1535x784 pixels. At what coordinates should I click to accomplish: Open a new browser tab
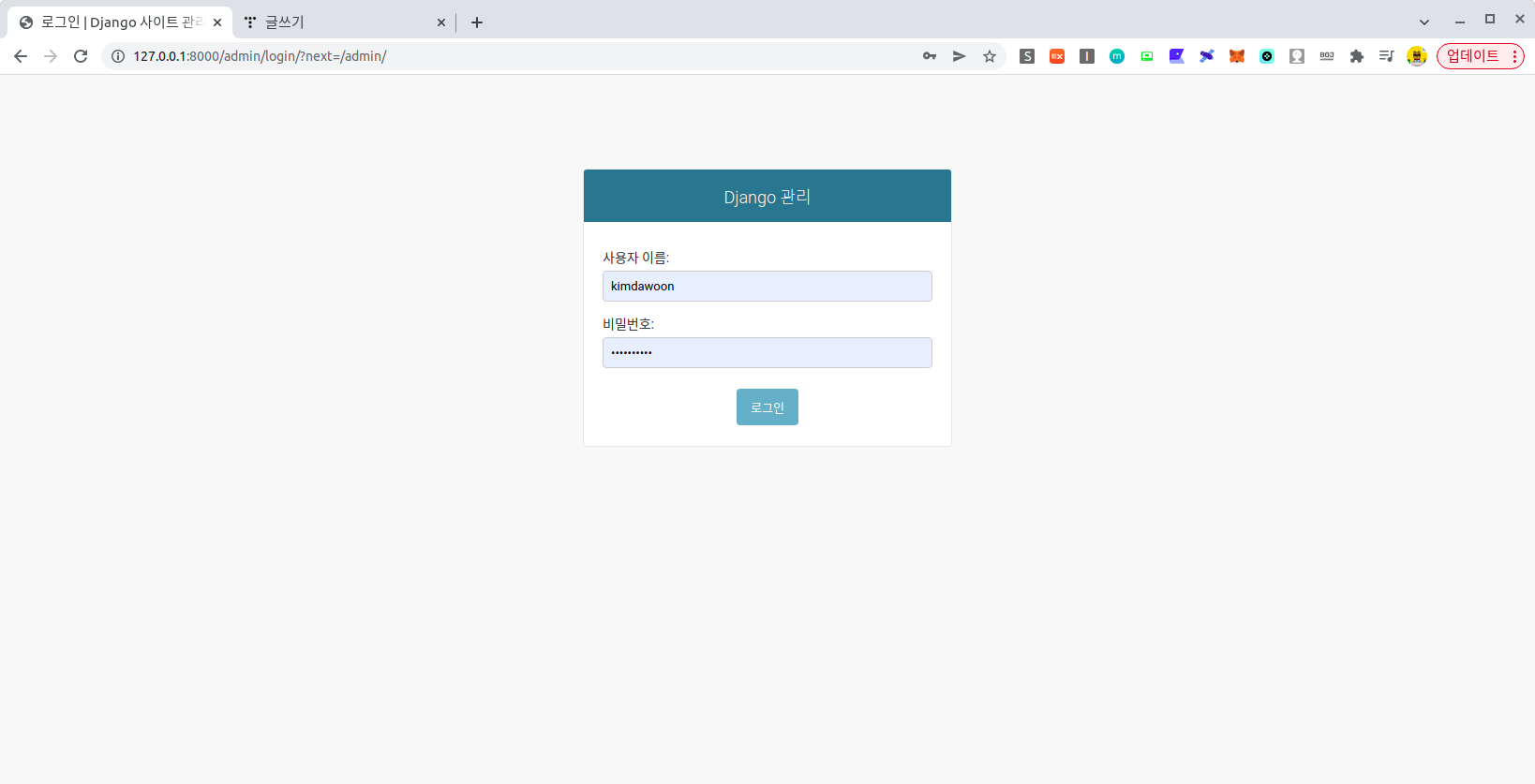point(477,22)
